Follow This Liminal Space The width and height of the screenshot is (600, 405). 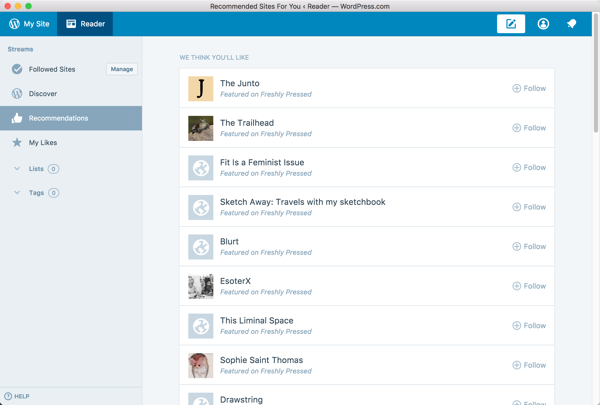(x=529, y=325)
